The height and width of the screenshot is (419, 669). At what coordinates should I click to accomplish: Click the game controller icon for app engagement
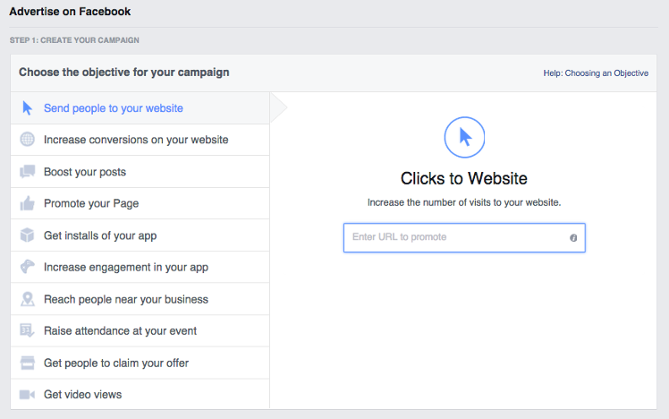click(27, 267)
